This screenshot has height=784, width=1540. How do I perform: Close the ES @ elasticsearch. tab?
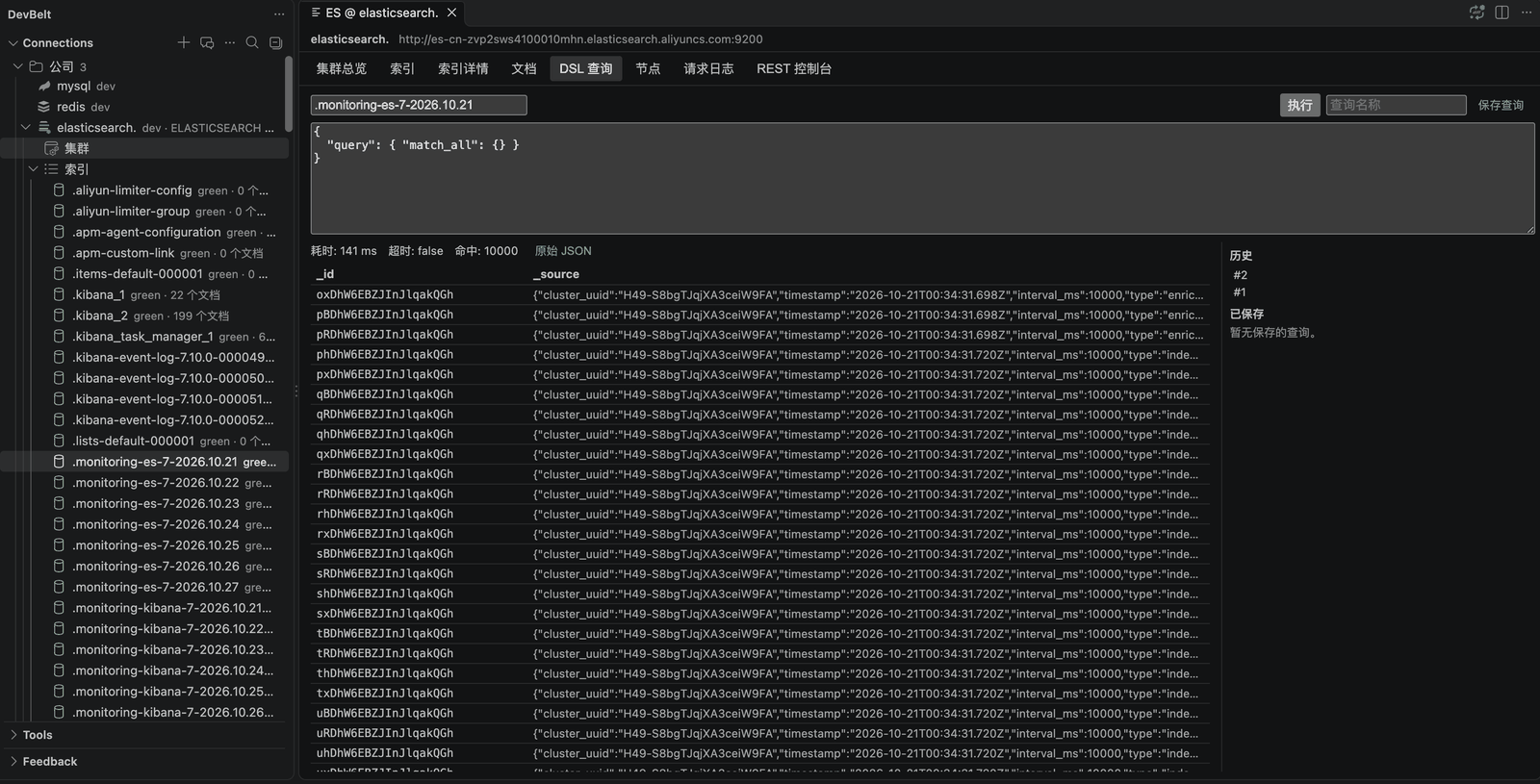(451, 13)
